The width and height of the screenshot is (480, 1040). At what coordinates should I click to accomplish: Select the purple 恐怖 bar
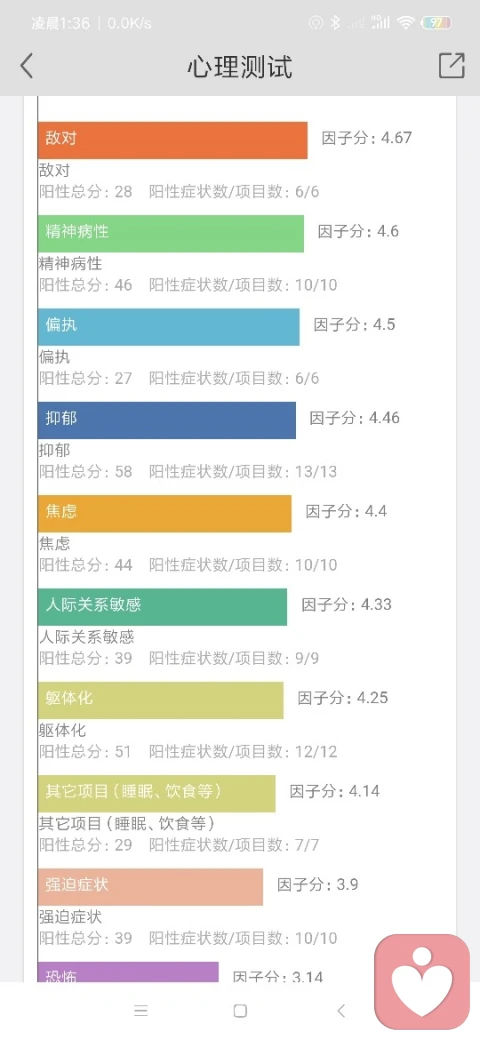[128, 972]
